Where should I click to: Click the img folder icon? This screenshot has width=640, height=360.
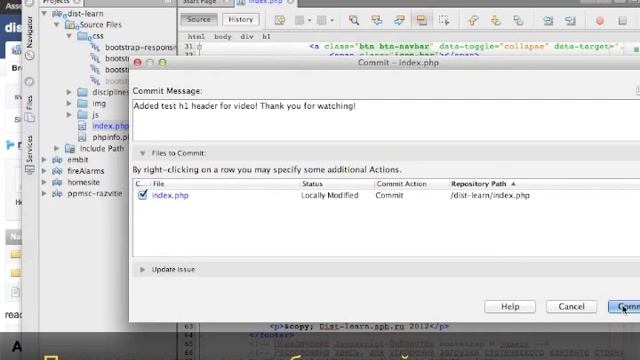tap(82, 104)
